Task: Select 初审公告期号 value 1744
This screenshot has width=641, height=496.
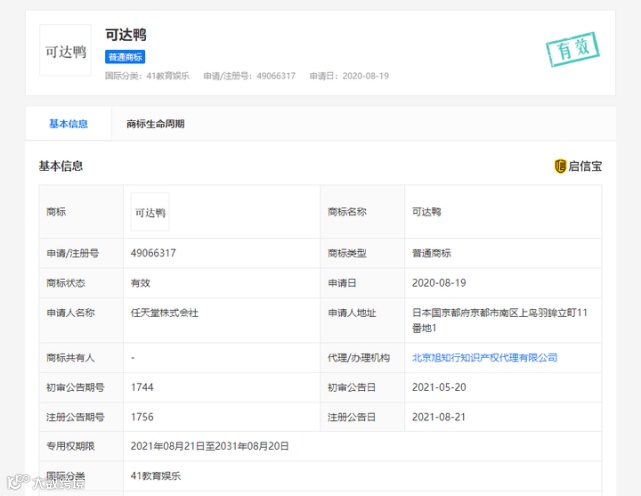Action: click(x=142, y=387)
